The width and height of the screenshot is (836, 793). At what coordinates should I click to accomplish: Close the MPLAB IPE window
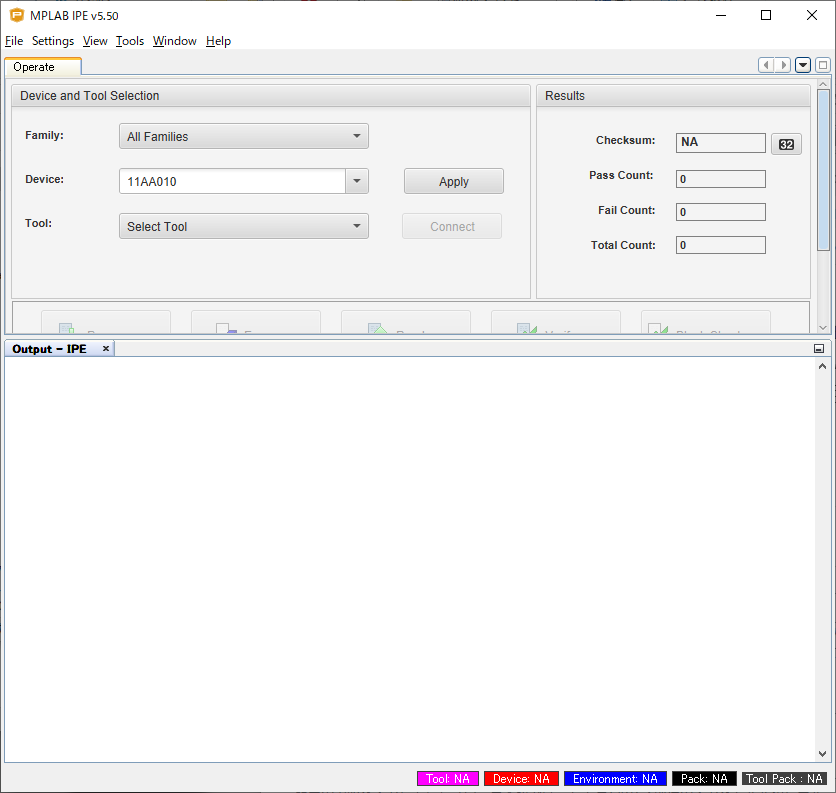pos(811,15)
